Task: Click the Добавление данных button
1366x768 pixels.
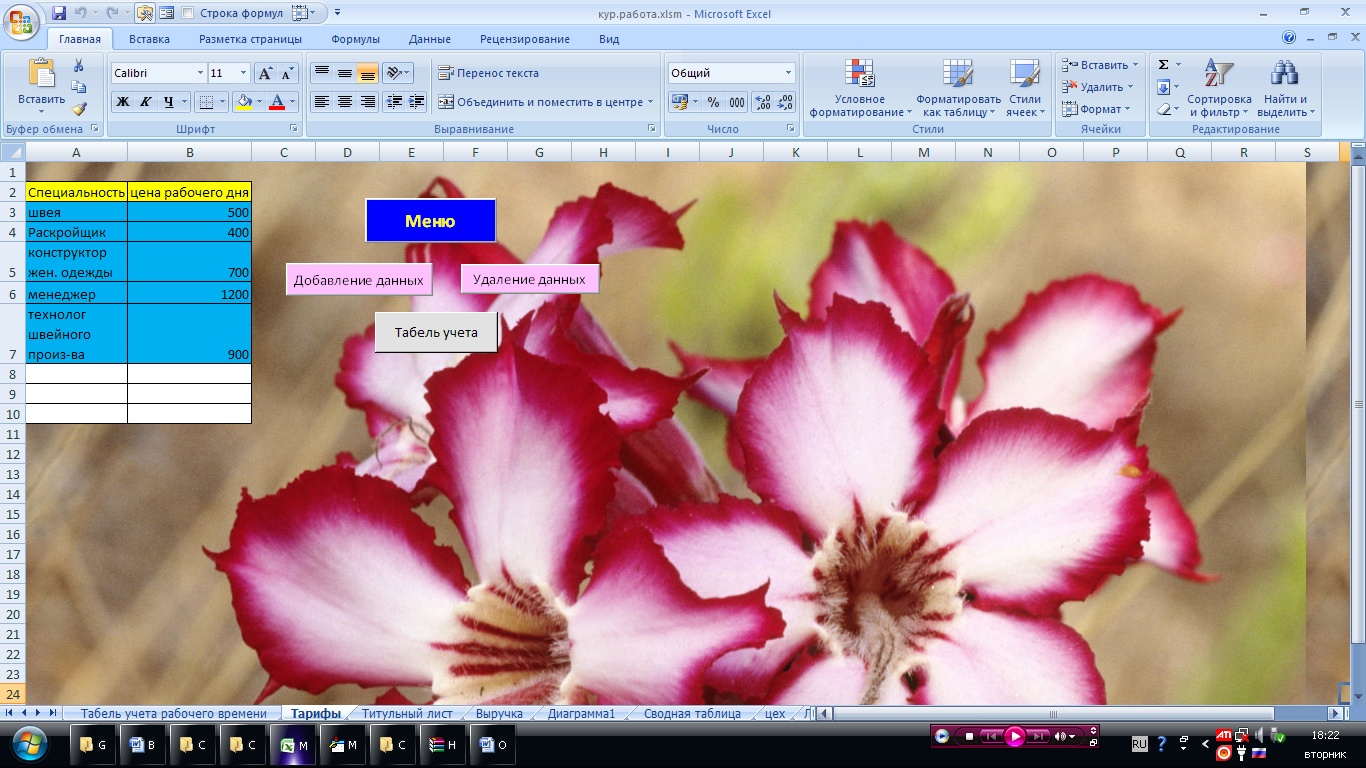Action: [358, 280]
